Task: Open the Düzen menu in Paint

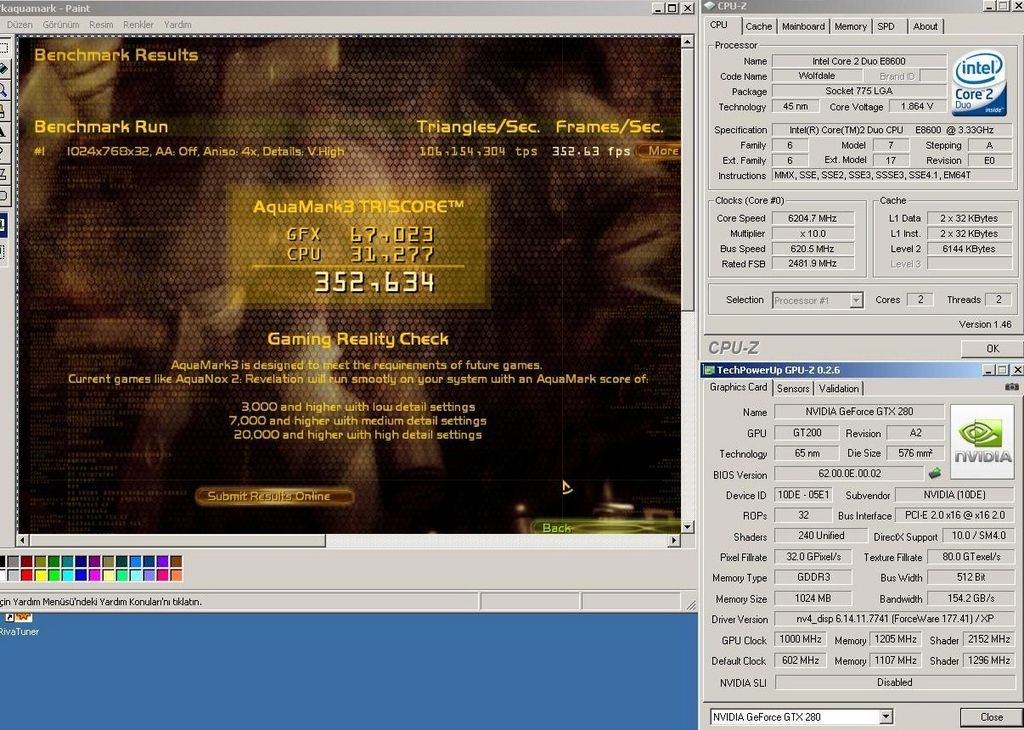Action: [x=20, y=25]
